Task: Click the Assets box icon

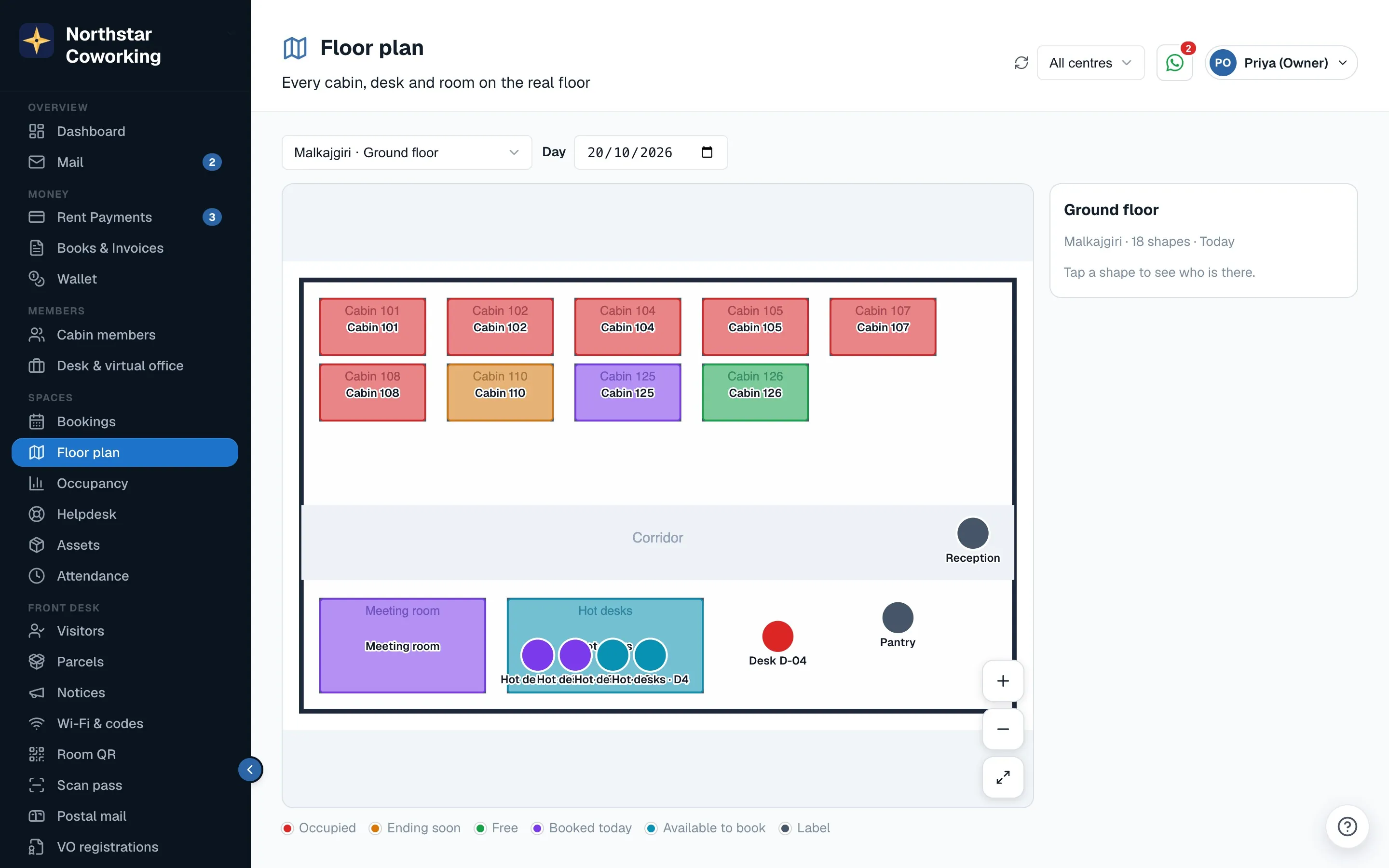Action: 37,545
